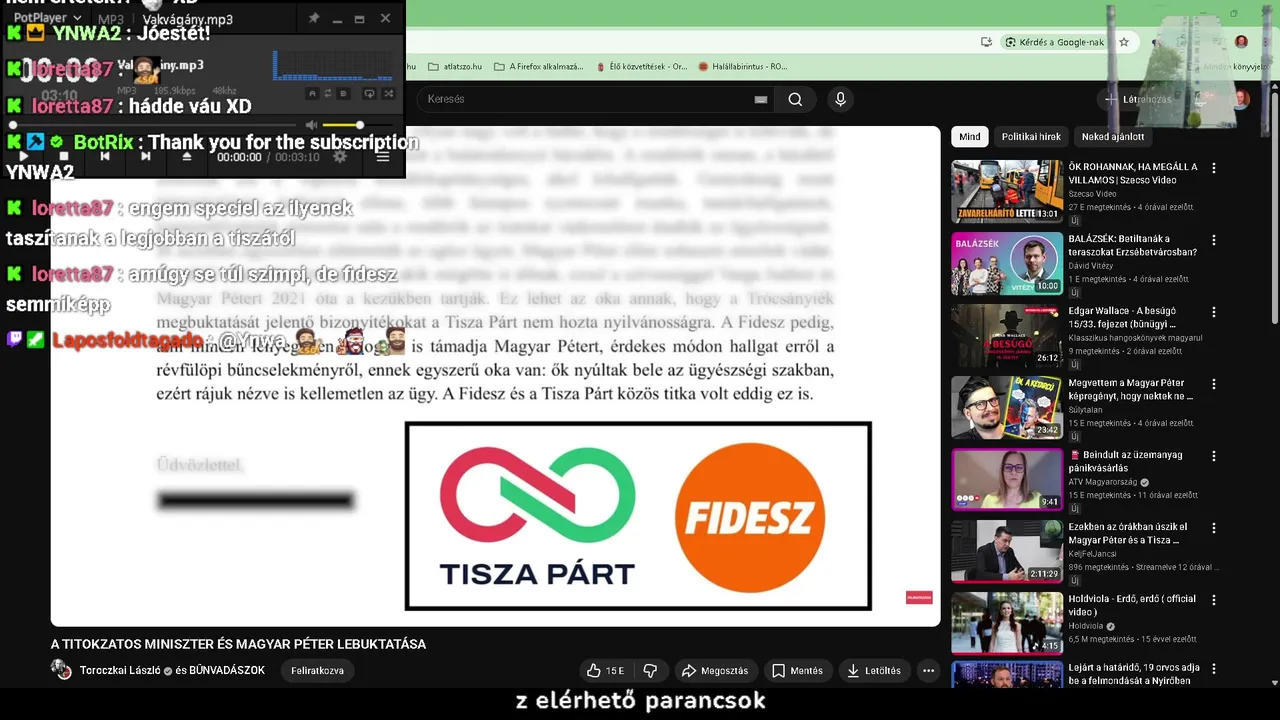This screenshot has height=720, width=1280.
Task: Open options menu for ŐK ROHANNAK video
Action: pos(1214,169)
